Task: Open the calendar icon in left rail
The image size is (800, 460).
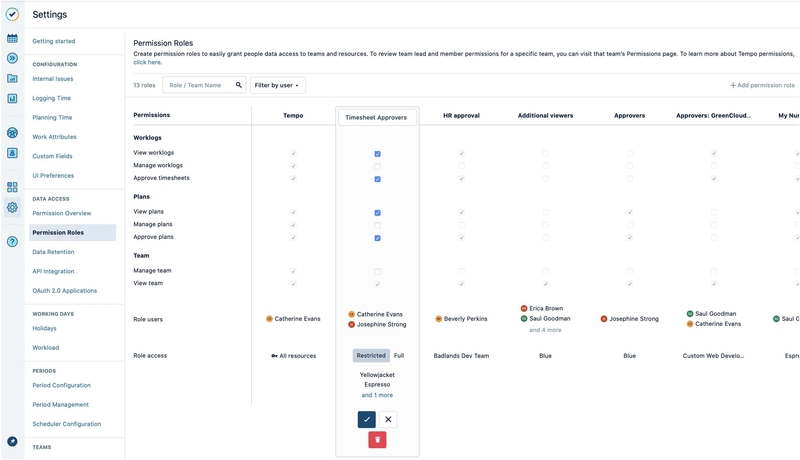Action: [x=12, y=39]
